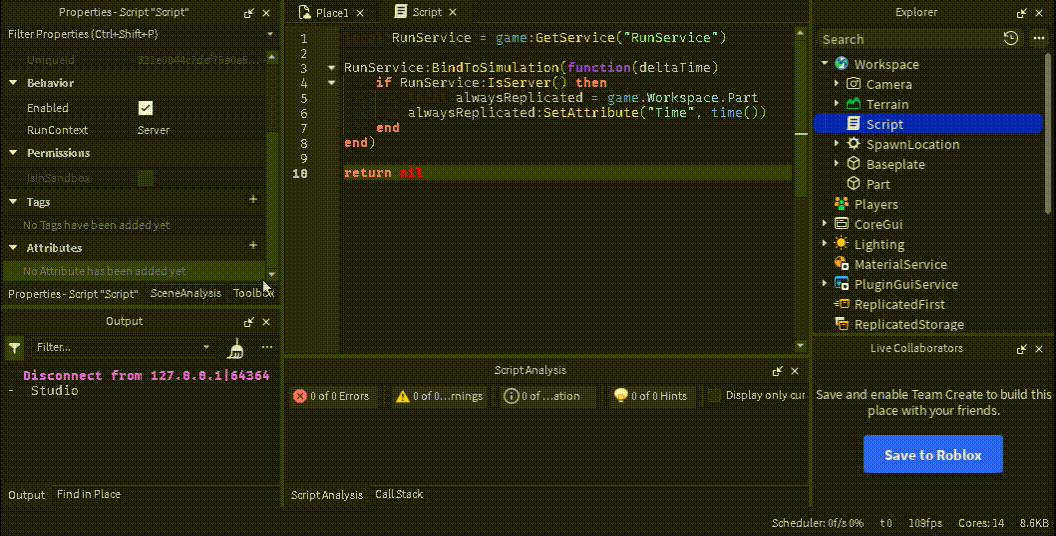
Task: Undock the Explorer panel with its pop-out icon
Action: tap(1022, 13)
